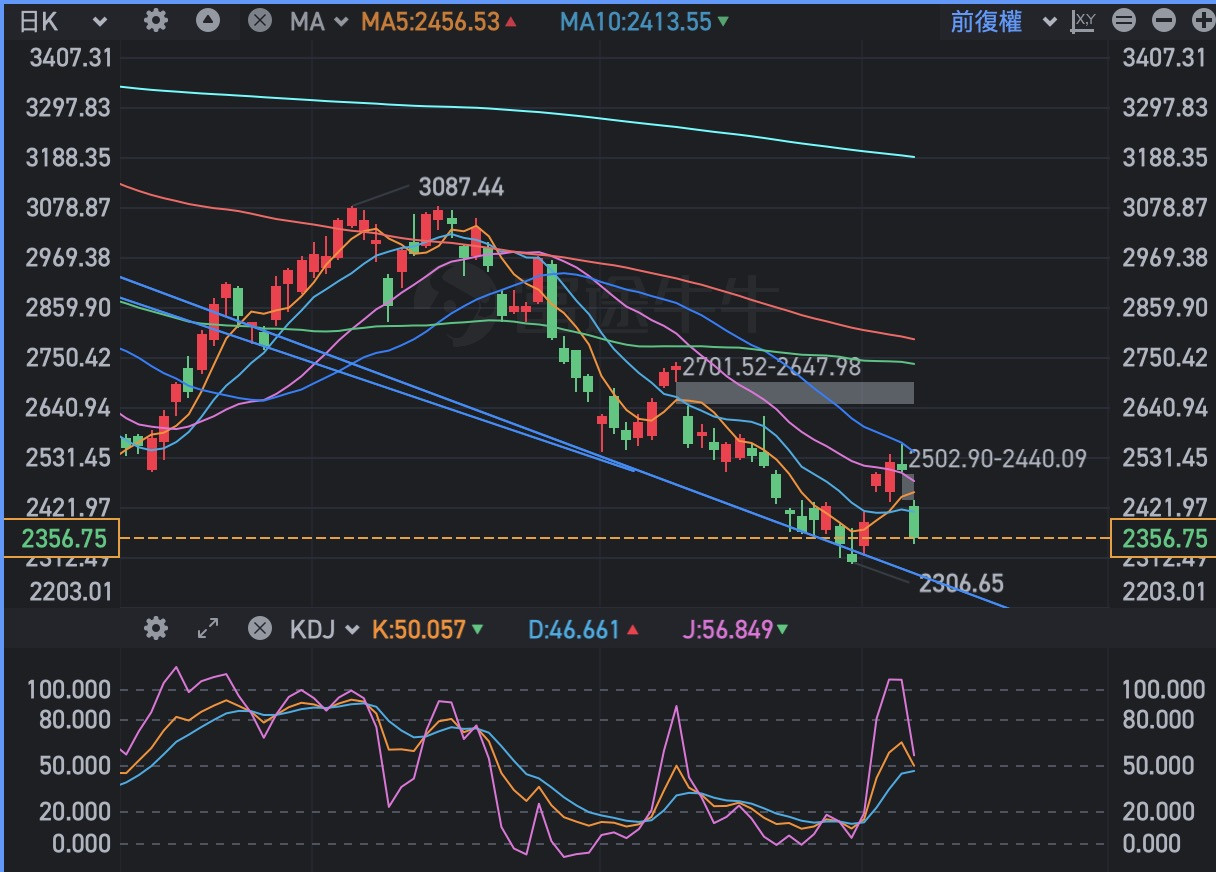Open main chart settings gear
The image size is (1216, 872).
point(155,21)
